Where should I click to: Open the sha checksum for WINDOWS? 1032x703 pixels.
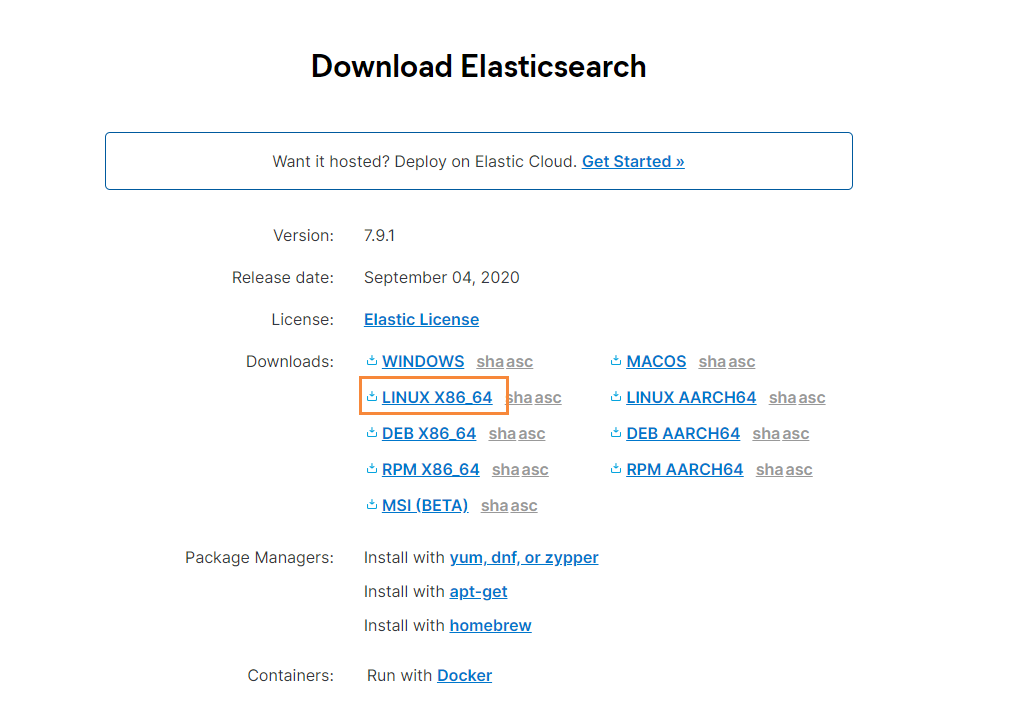pyautogui.click(x=490, y=362)
